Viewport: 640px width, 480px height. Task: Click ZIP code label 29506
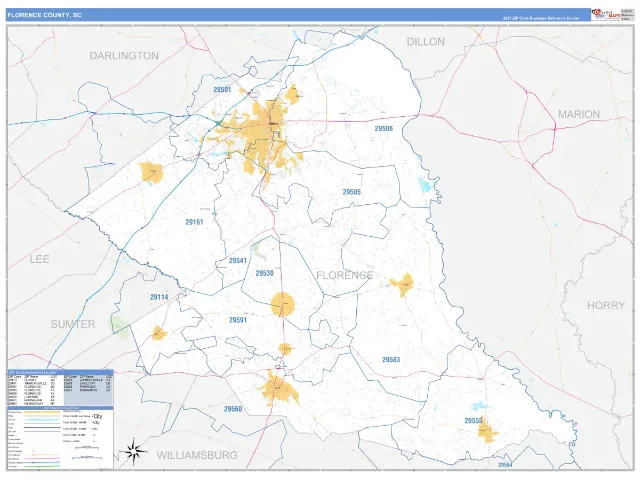384,129
